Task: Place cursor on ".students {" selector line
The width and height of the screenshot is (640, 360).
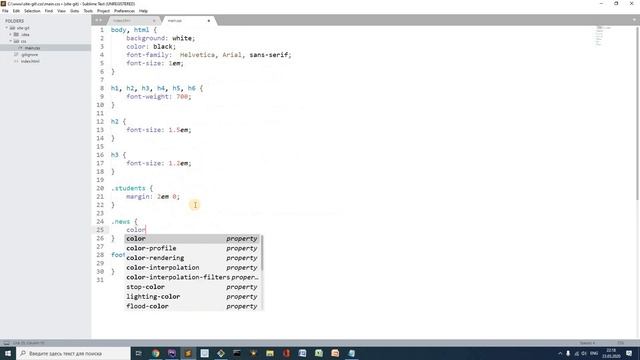Action: [132, 188]
